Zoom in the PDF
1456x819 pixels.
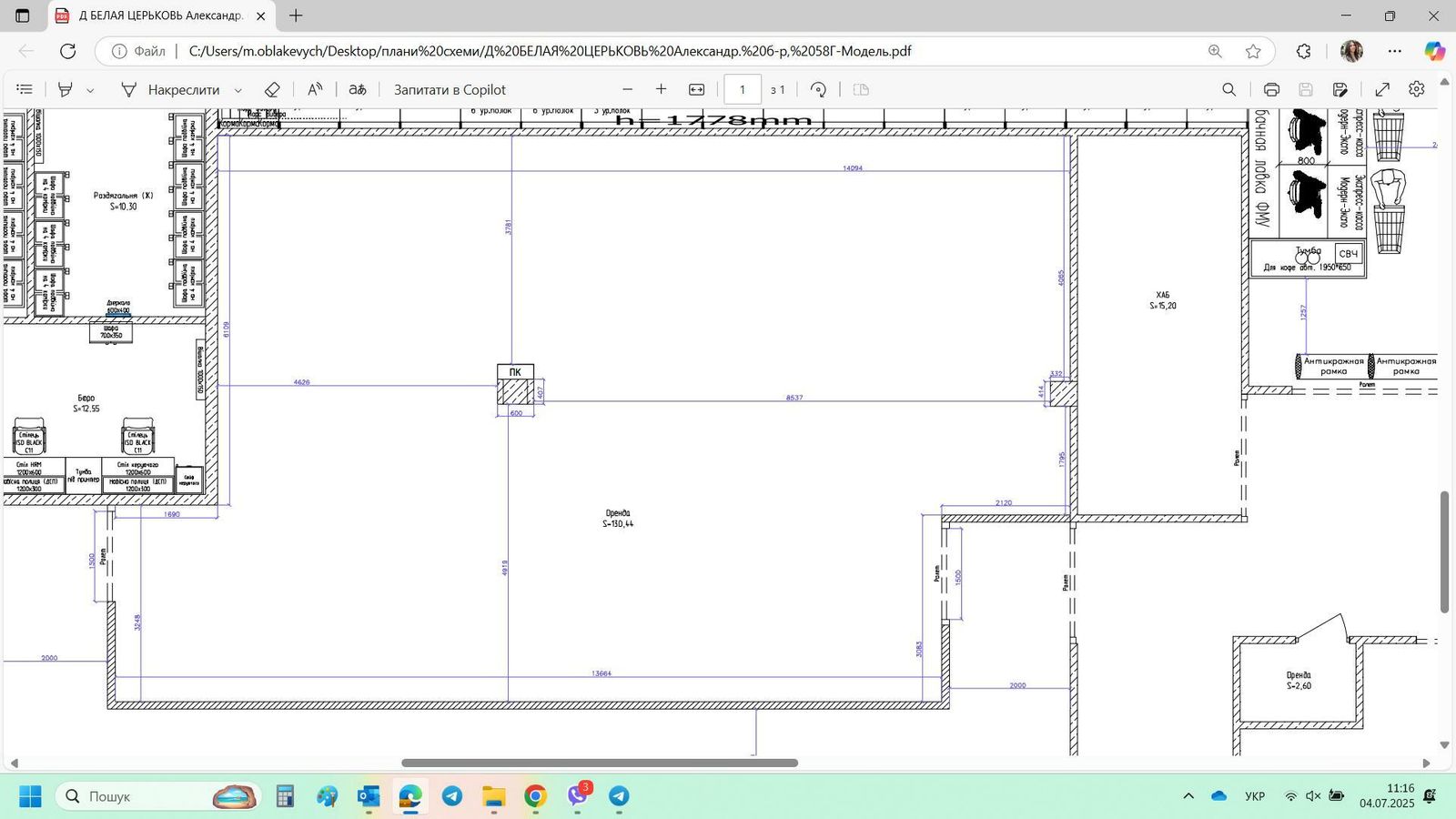662,89
